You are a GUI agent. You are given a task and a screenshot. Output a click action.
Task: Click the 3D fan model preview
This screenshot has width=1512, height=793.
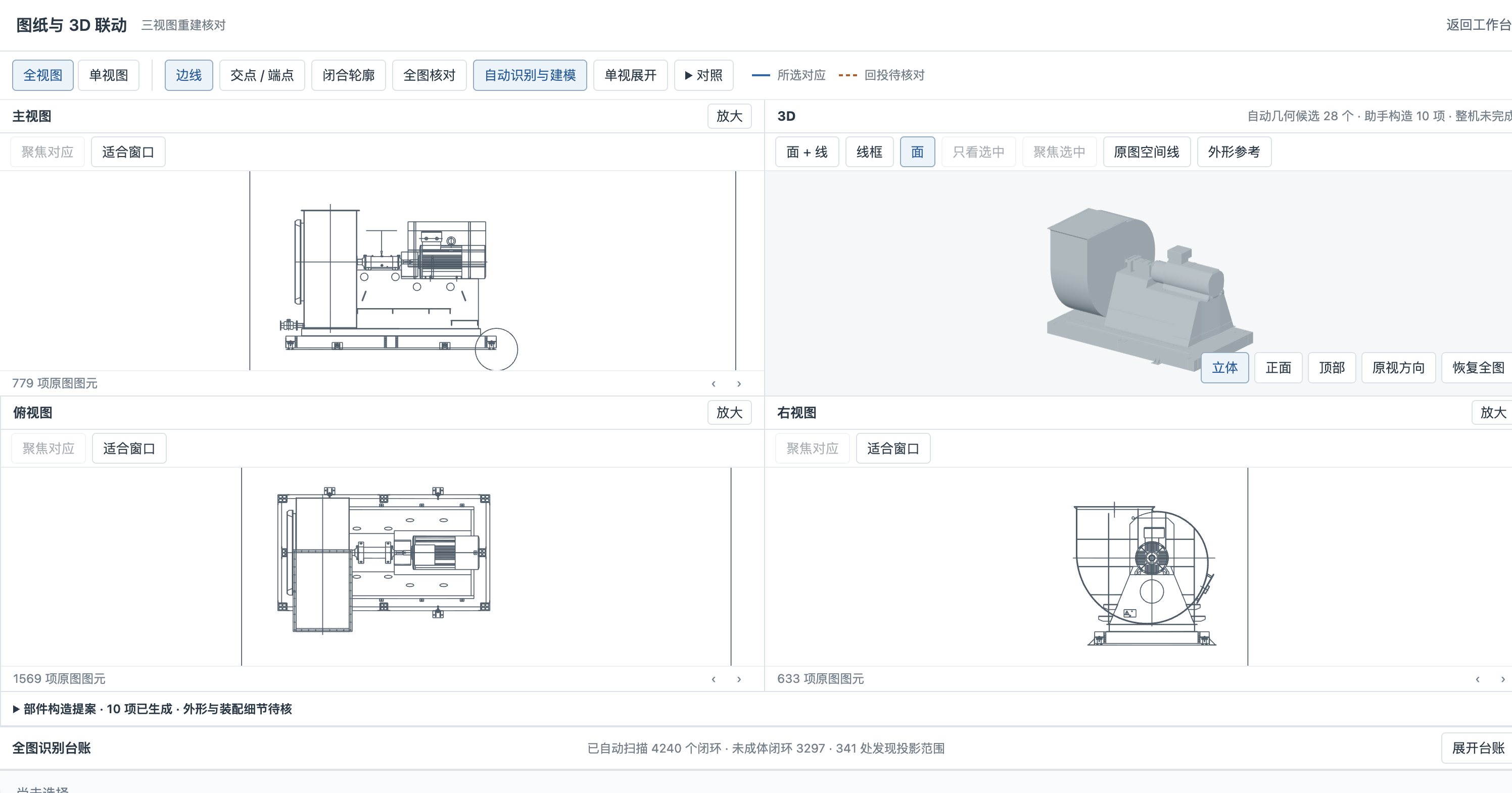click(x=1149, y=289)
